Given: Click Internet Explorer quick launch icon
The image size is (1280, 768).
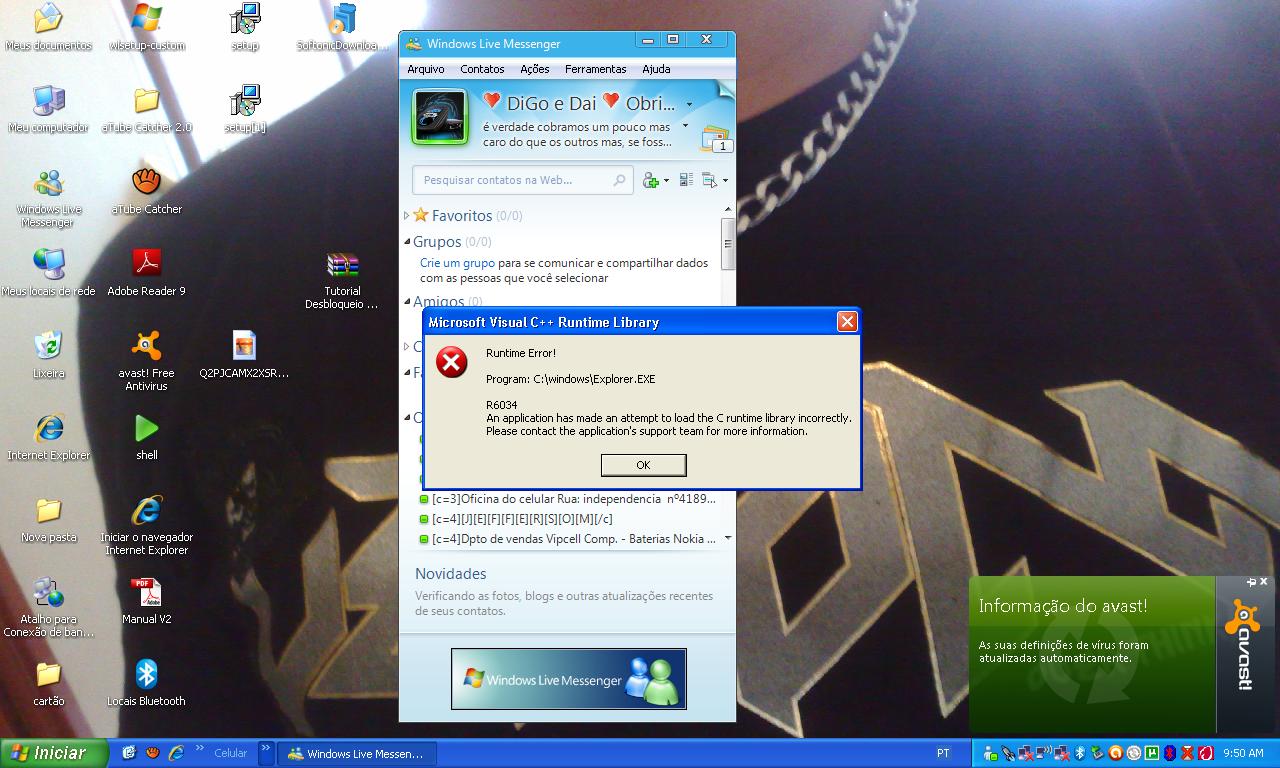Looking at the screenshot, I should (176, 753).
